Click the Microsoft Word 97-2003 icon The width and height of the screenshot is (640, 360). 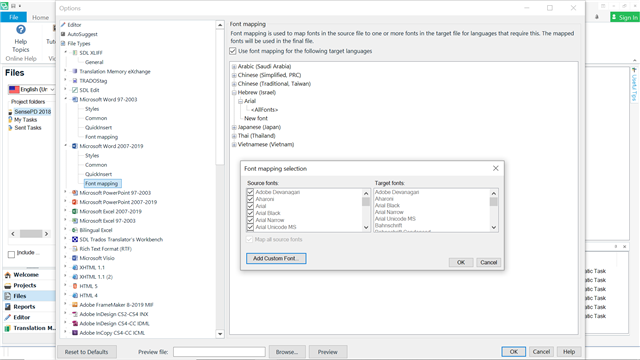(75, 100)
